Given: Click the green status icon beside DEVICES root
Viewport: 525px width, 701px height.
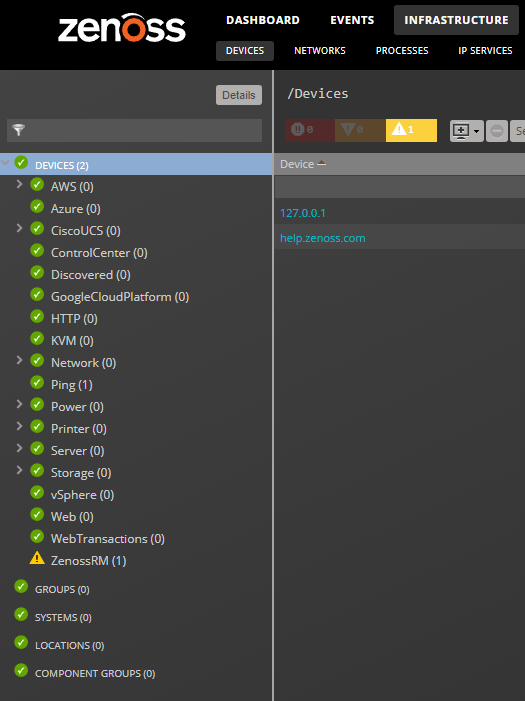Looking at the screenshot, I should point(21,162).
